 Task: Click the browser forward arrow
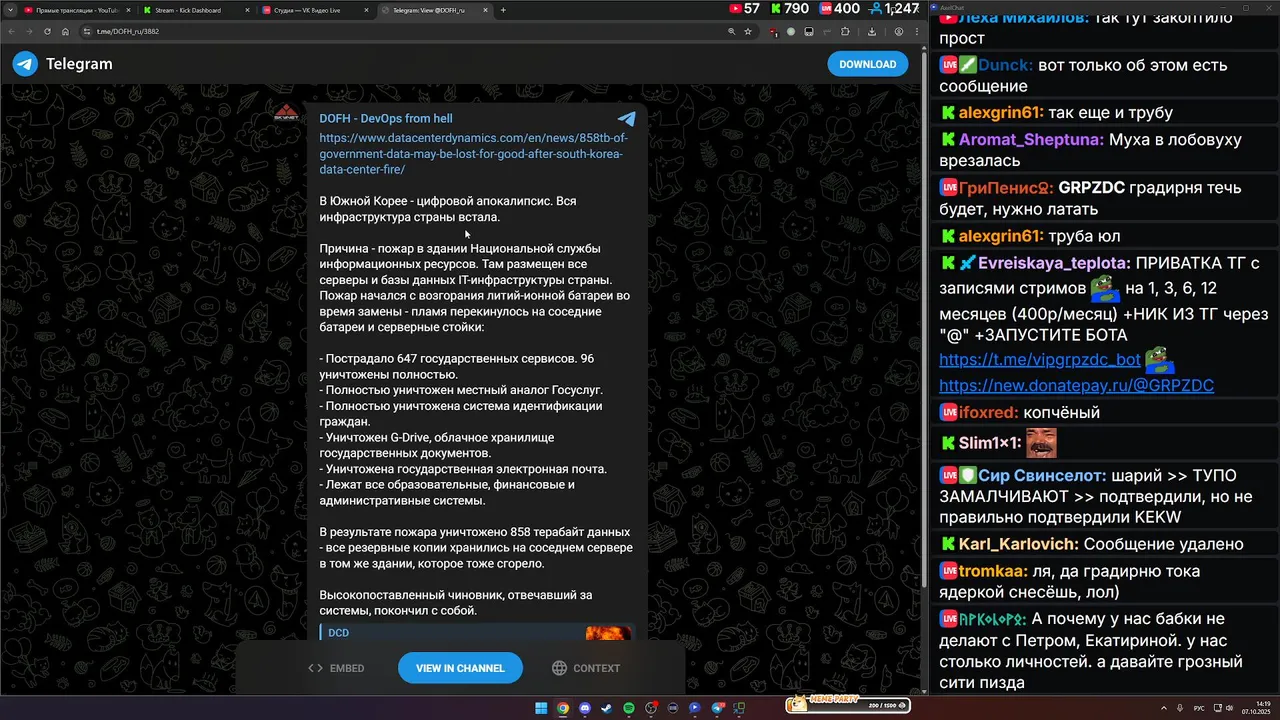[28, 31]
